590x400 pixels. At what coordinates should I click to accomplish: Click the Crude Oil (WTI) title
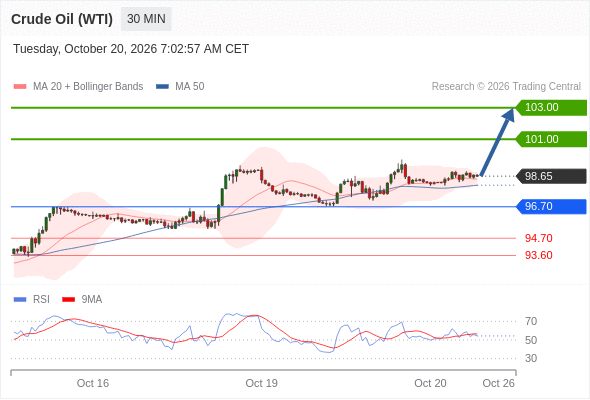tap(62, 19)
